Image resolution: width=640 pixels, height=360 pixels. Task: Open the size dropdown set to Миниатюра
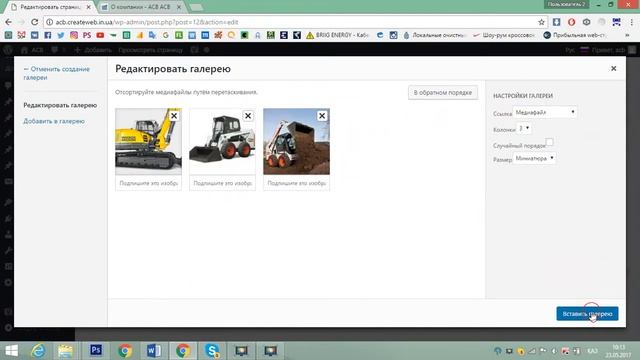click(534, 158)
